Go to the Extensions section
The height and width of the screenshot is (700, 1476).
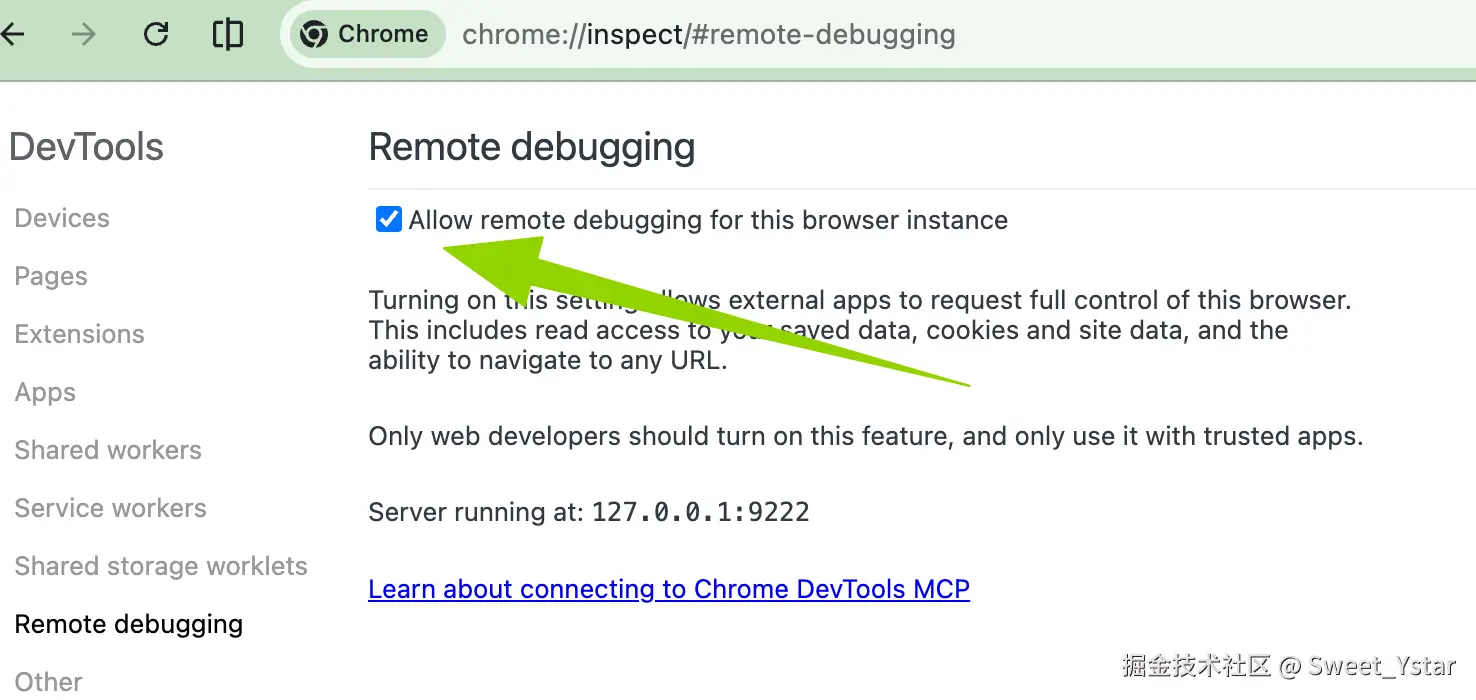(x=79, y=334)
